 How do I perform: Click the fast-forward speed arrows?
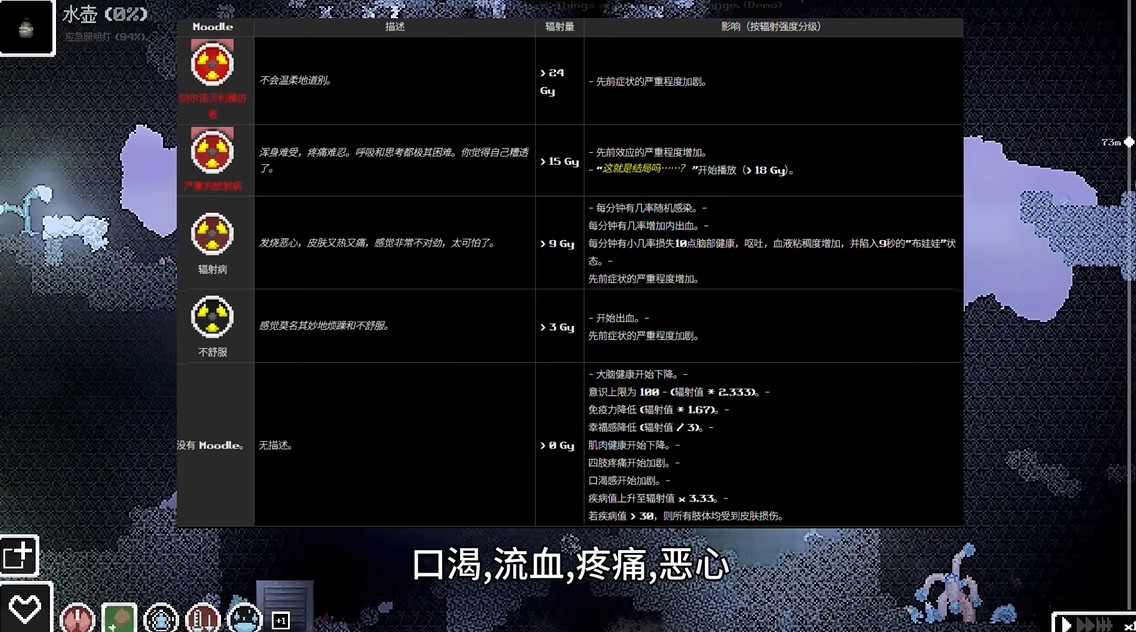pos(1094,624)
